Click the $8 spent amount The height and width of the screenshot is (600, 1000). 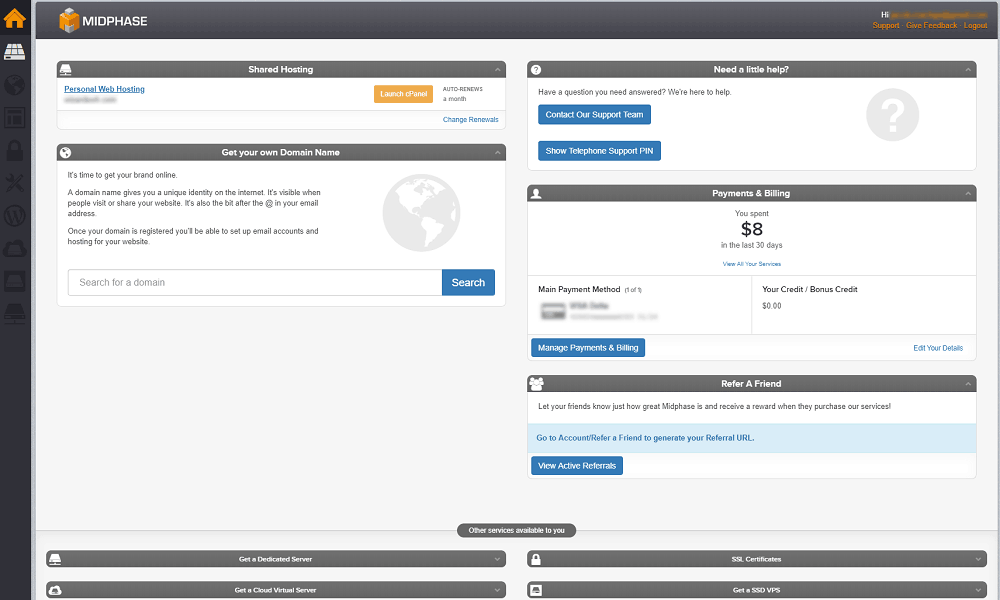[751, 229]
